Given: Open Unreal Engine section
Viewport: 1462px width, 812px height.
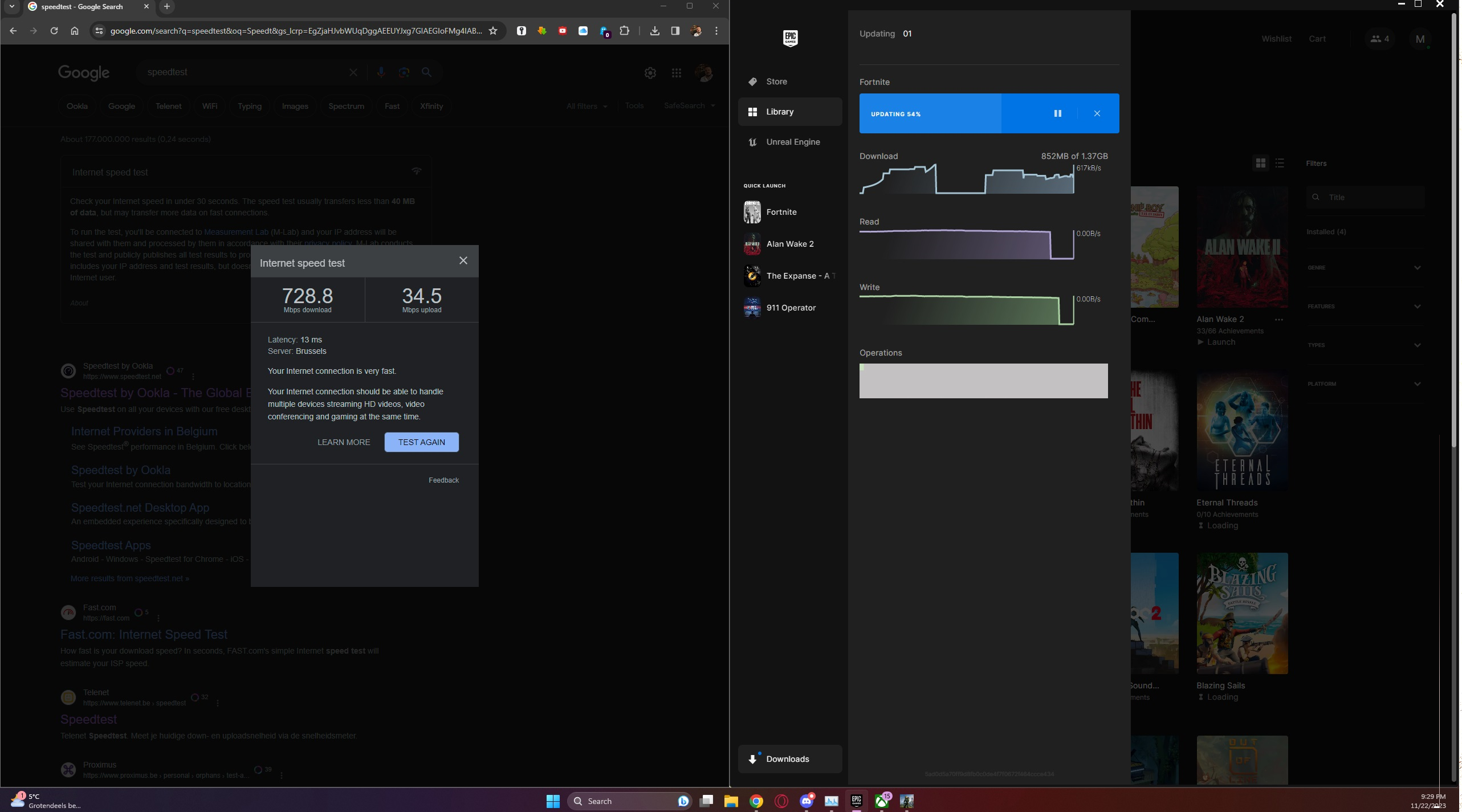Looking at the screenshot, I should (x=792, y=142).
